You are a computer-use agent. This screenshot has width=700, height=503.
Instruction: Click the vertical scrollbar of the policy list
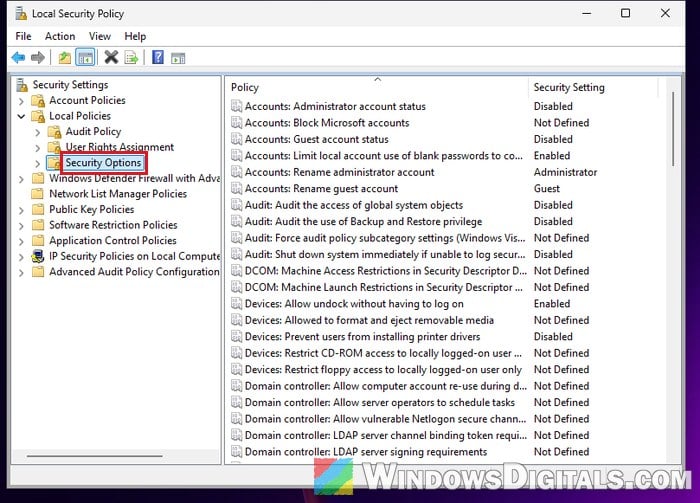tap(672, 129)
